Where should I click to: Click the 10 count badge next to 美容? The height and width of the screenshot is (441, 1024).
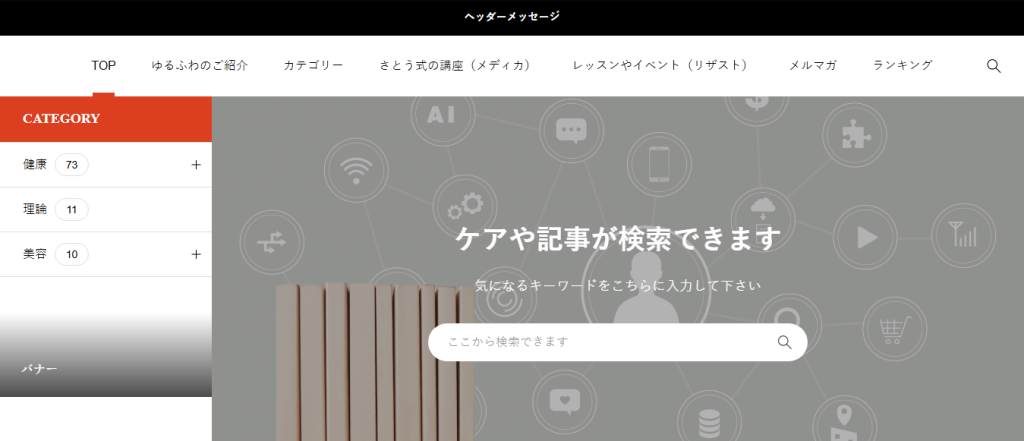click(x=72, y=255)
